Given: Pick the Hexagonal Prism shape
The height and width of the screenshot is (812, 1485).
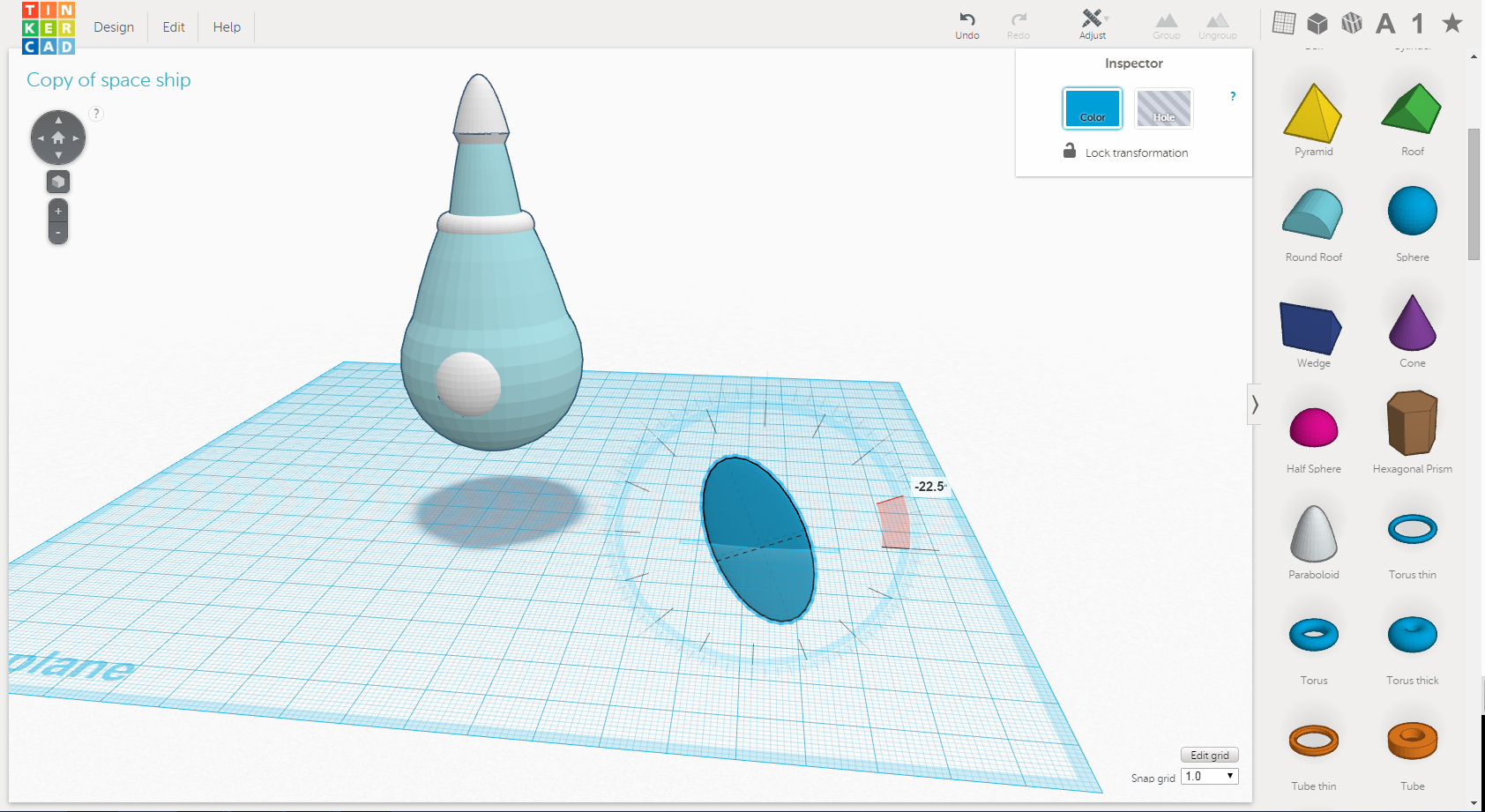Looking at the screenshot, I should (x=1412, y=433).
